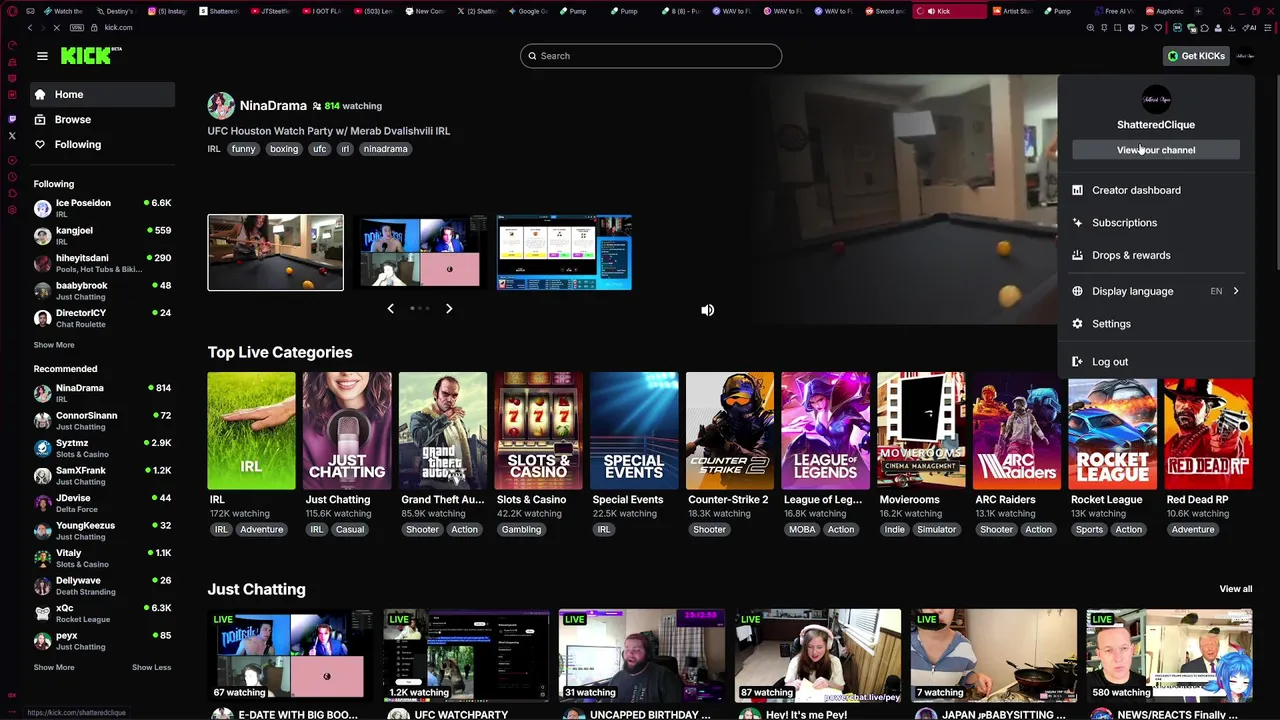This screenshot has width=1280, height=720.
Task: Select the pool table stream thumbnail
Action: click(275, 252)
